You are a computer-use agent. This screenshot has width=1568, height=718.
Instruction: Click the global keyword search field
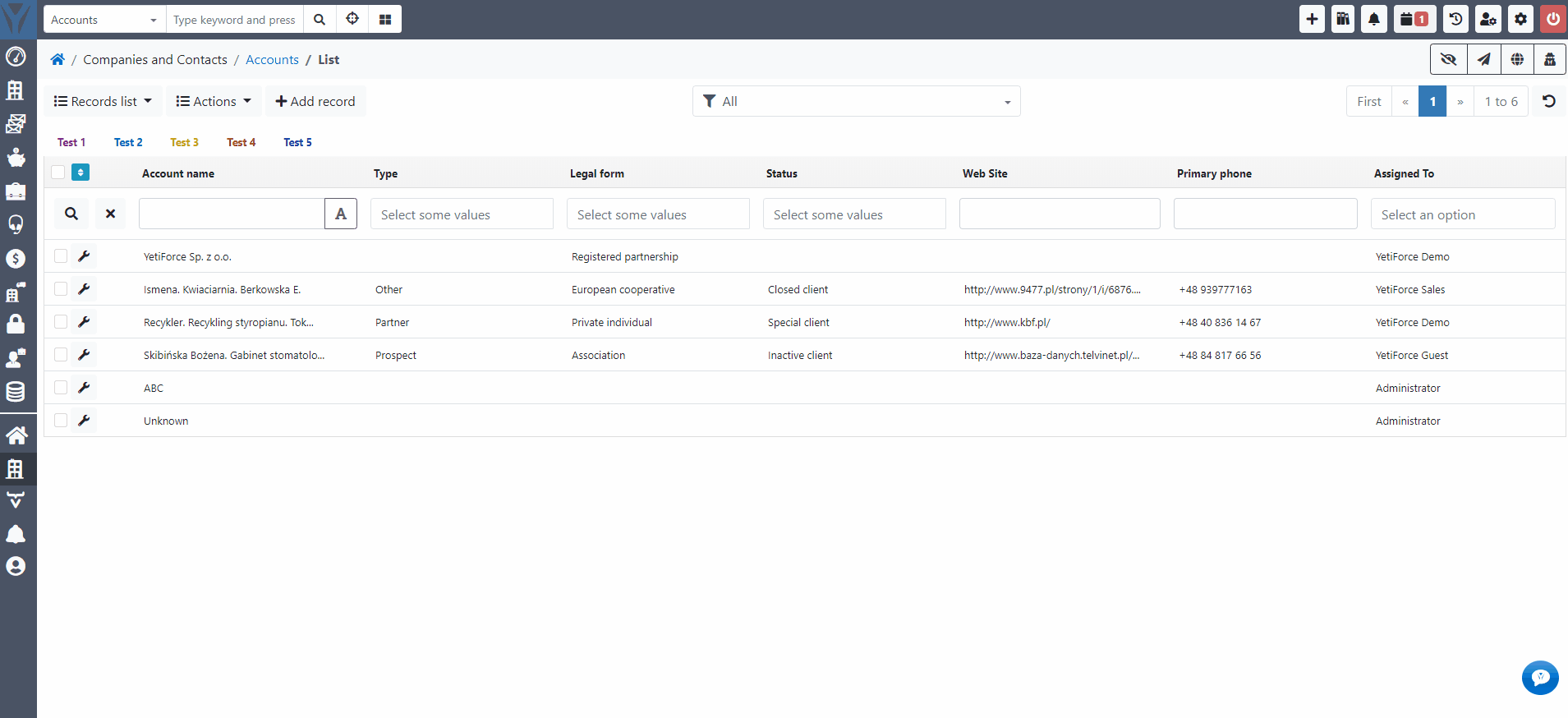pos(235,19)
